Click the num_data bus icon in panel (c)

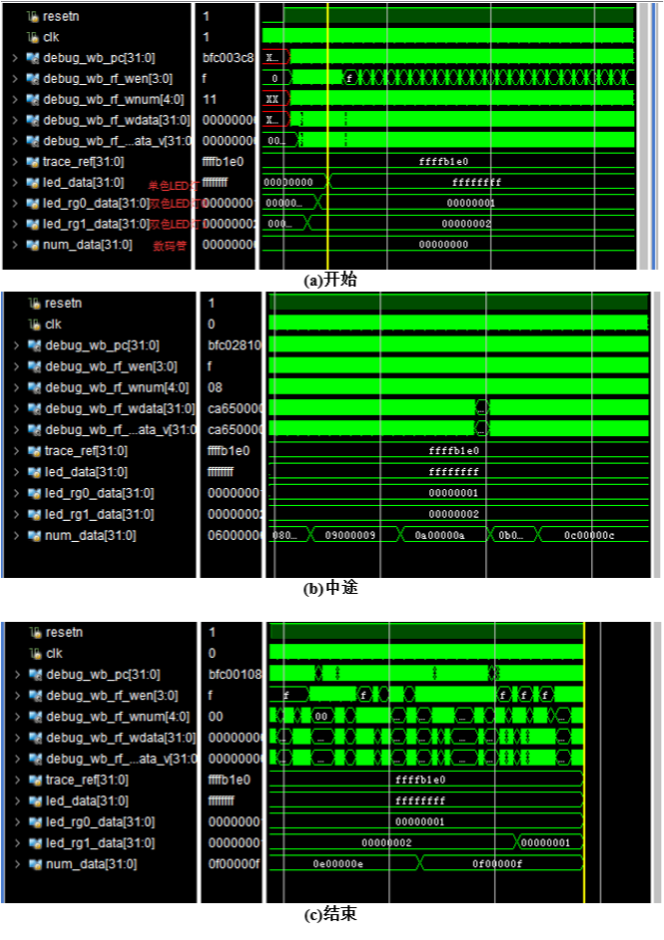click(35, 864)
